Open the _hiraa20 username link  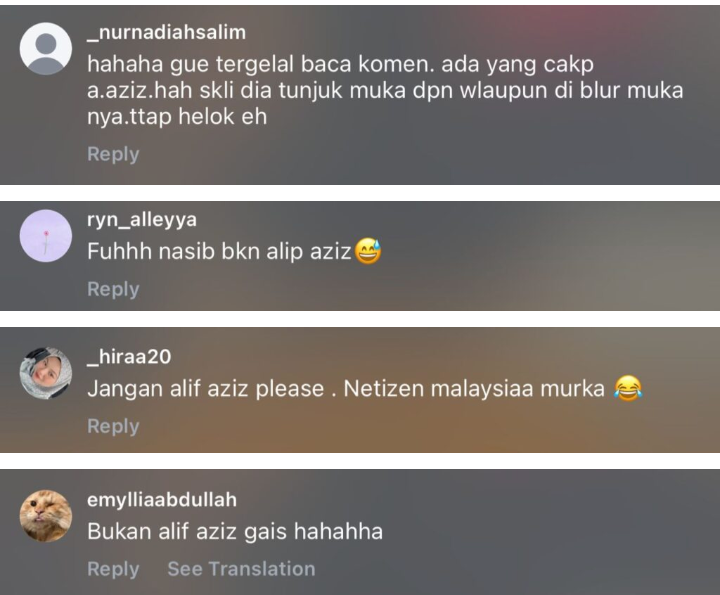pos(129,357)
